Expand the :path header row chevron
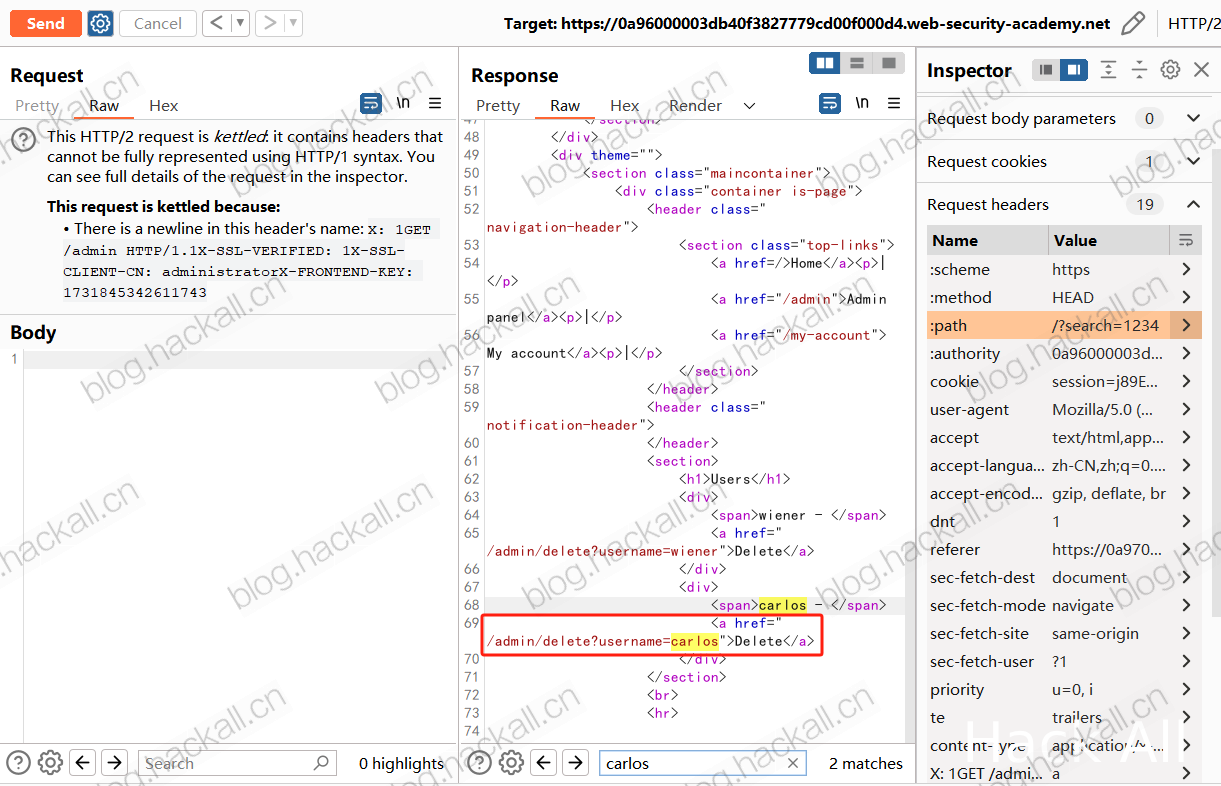This screenshot has width=1221, height=786. click(1186, 325)
